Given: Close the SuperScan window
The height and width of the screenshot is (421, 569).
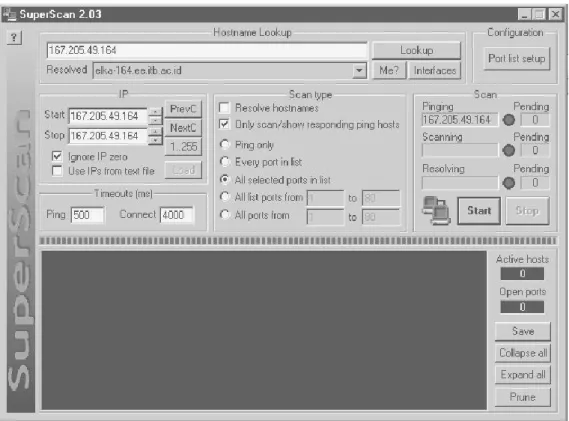Looking at the screenshot, I should pos(556,15).
